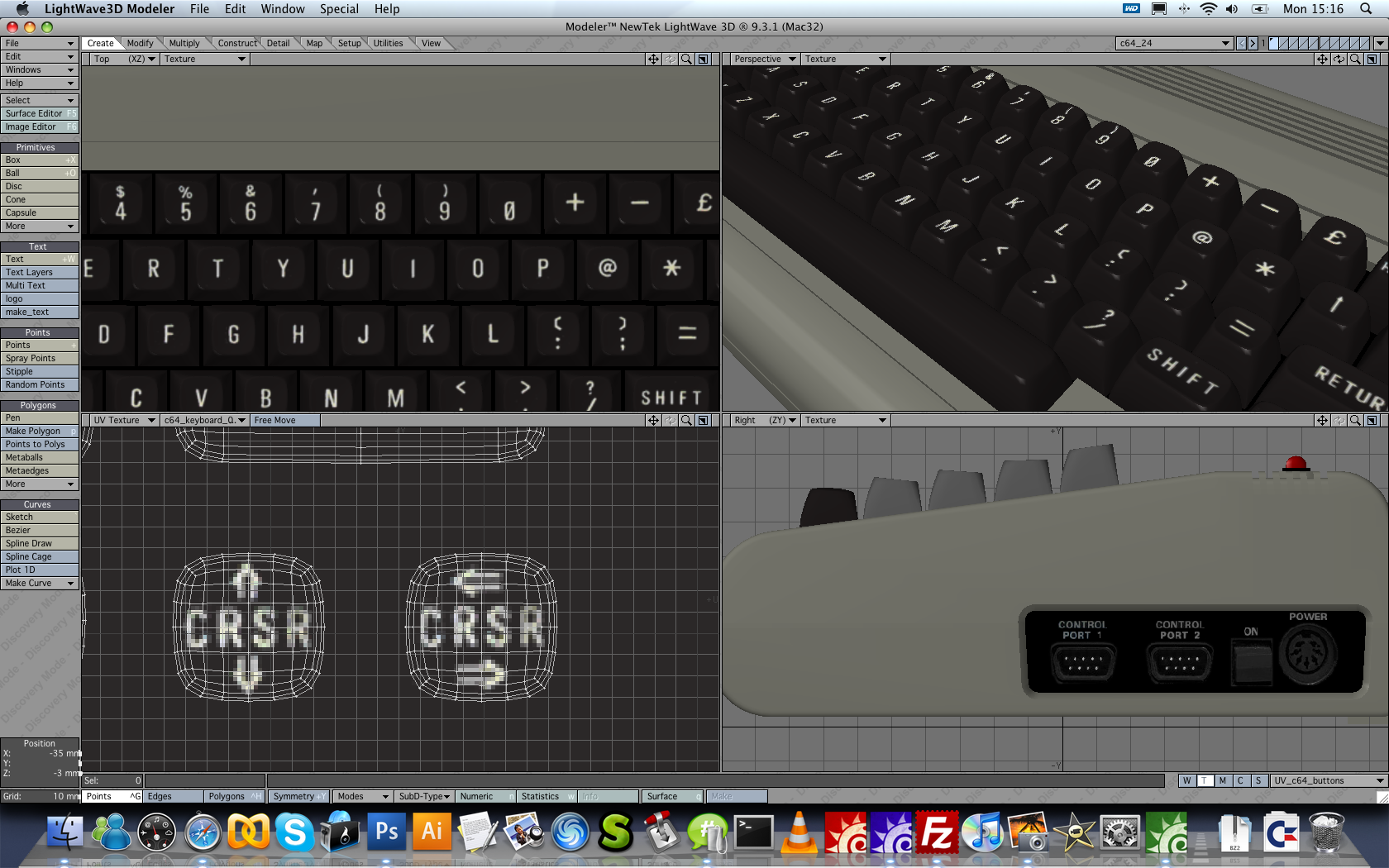Click the zoom magnifier in the Right viewport

click(x=1355, y=420)
